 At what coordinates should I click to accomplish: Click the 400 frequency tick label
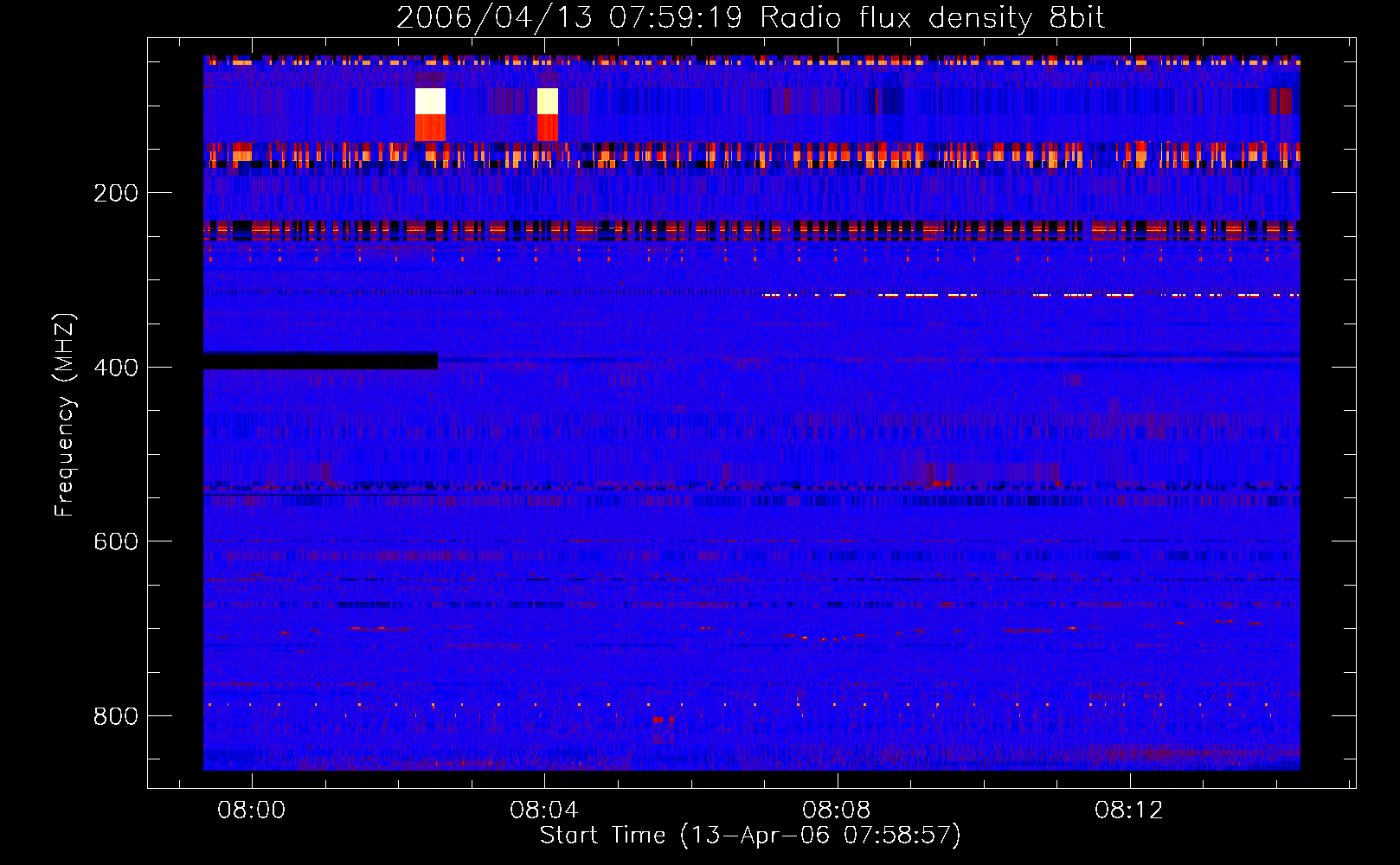[116, 368]
